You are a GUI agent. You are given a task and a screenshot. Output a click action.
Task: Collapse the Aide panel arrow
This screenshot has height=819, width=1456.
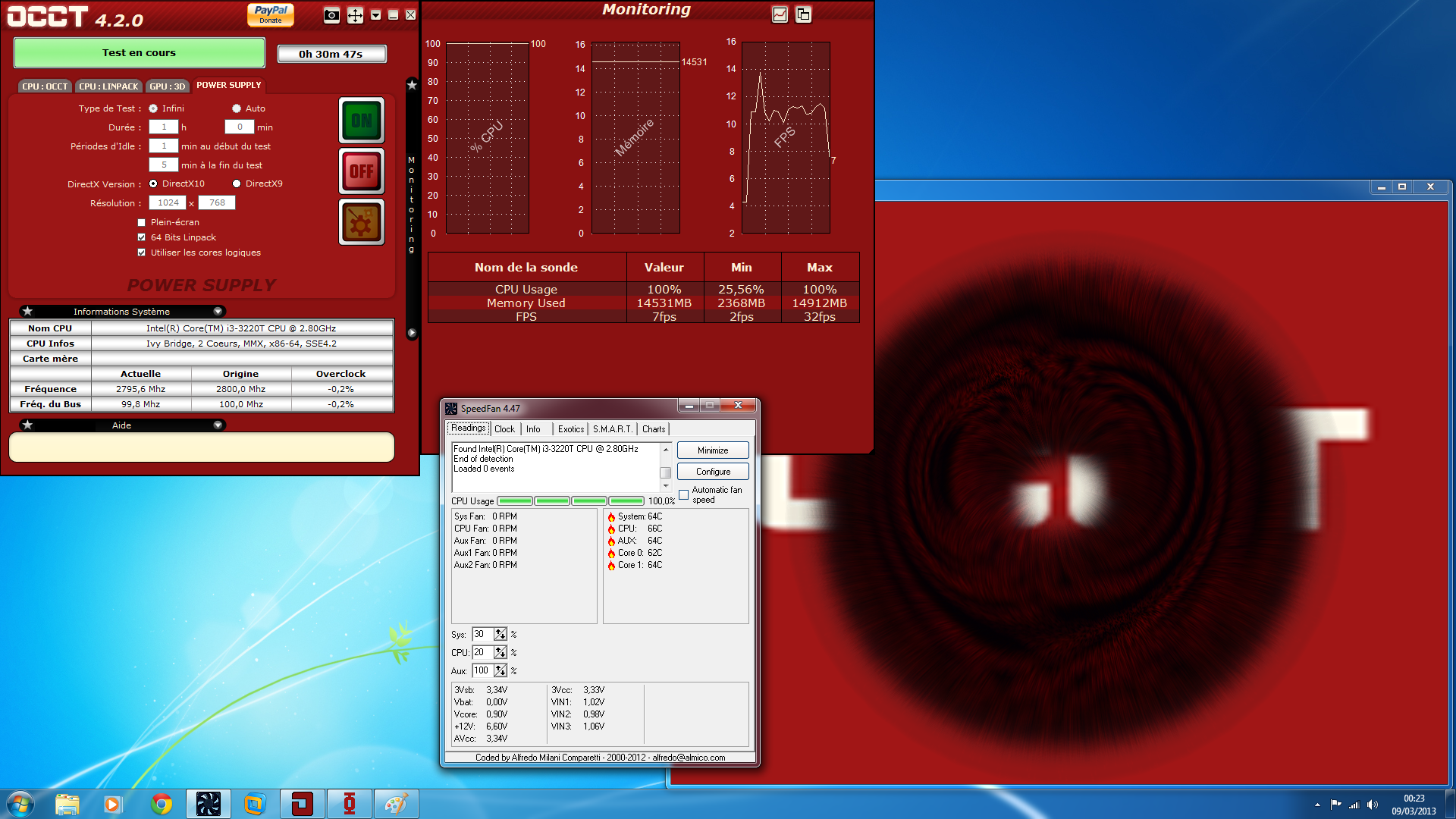pos(218,425)
